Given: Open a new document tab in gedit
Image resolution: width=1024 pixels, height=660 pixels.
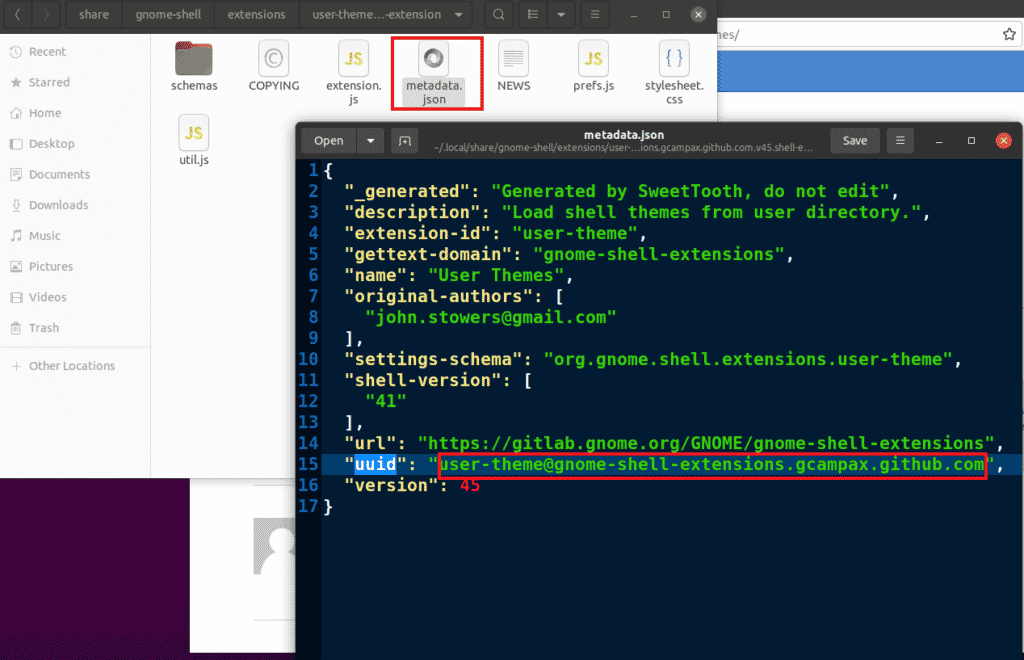Looking at the screenshot, I should click(404, 141).
